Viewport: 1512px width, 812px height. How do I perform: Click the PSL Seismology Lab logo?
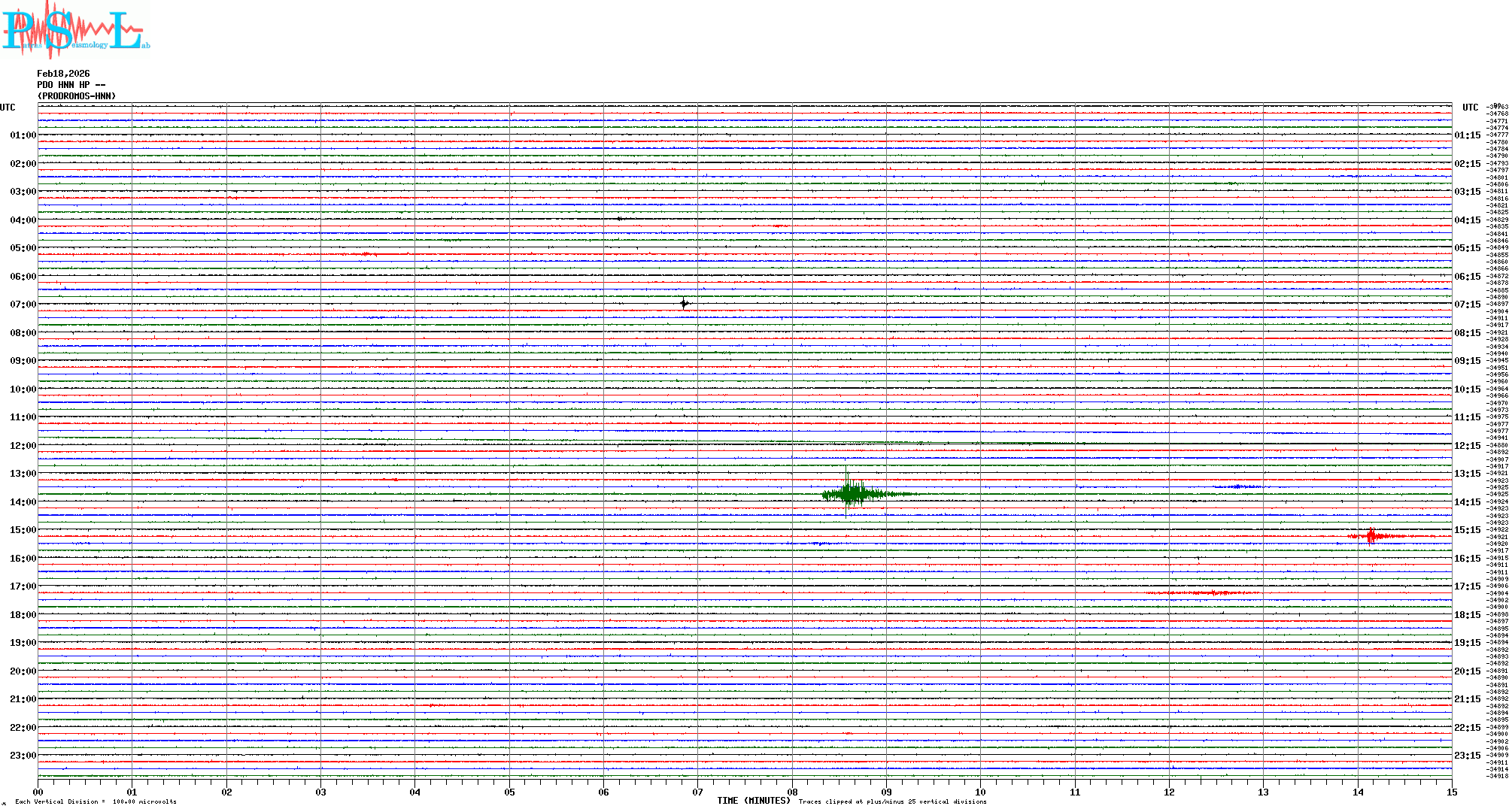coord(75,30)
